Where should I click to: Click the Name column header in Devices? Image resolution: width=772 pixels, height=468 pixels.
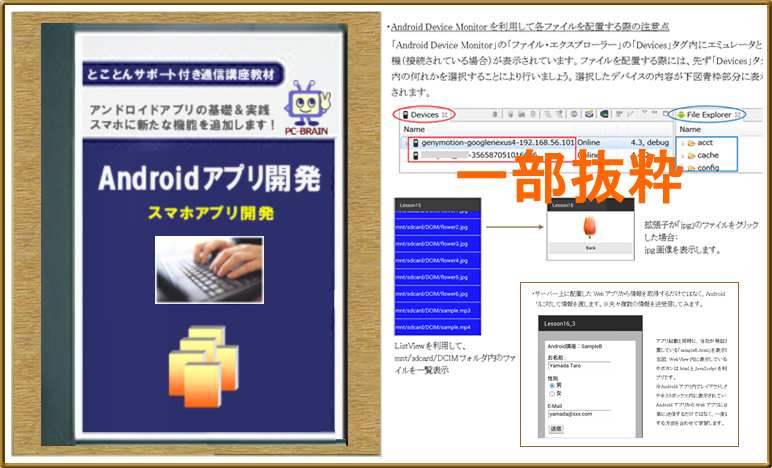(414, 129)
